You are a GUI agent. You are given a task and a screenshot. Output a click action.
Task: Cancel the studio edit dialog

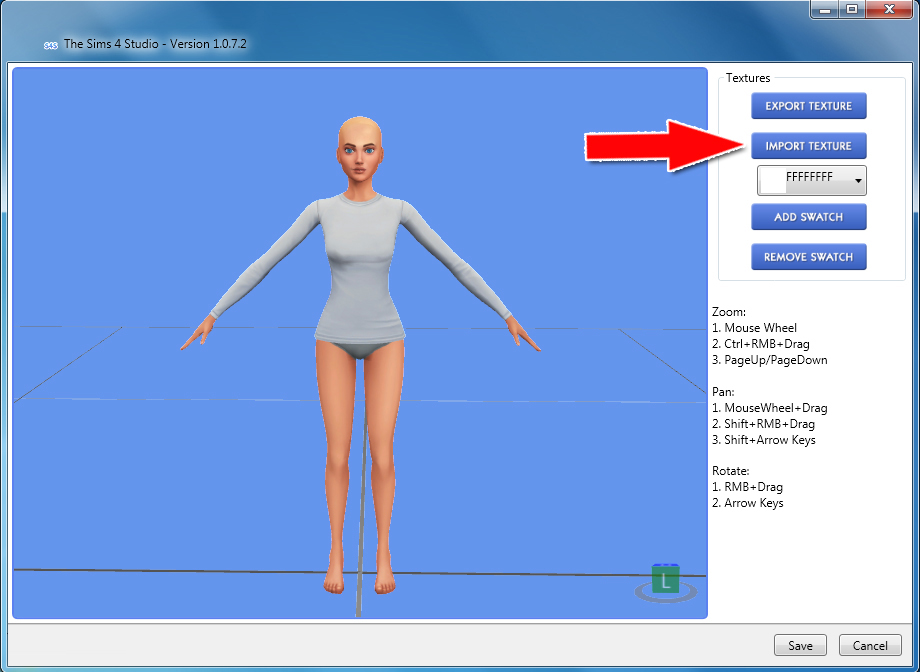[x=870, y=646]
